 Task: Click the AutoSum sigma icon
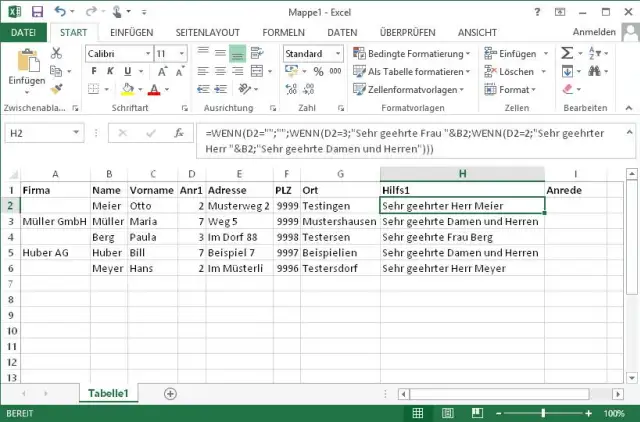coord(567,54)
